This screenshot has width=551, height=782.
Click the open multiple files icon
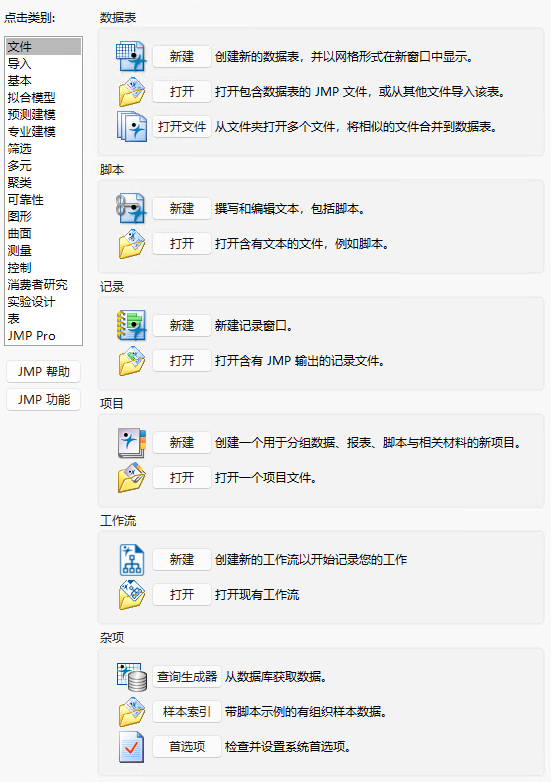(132, 127)
